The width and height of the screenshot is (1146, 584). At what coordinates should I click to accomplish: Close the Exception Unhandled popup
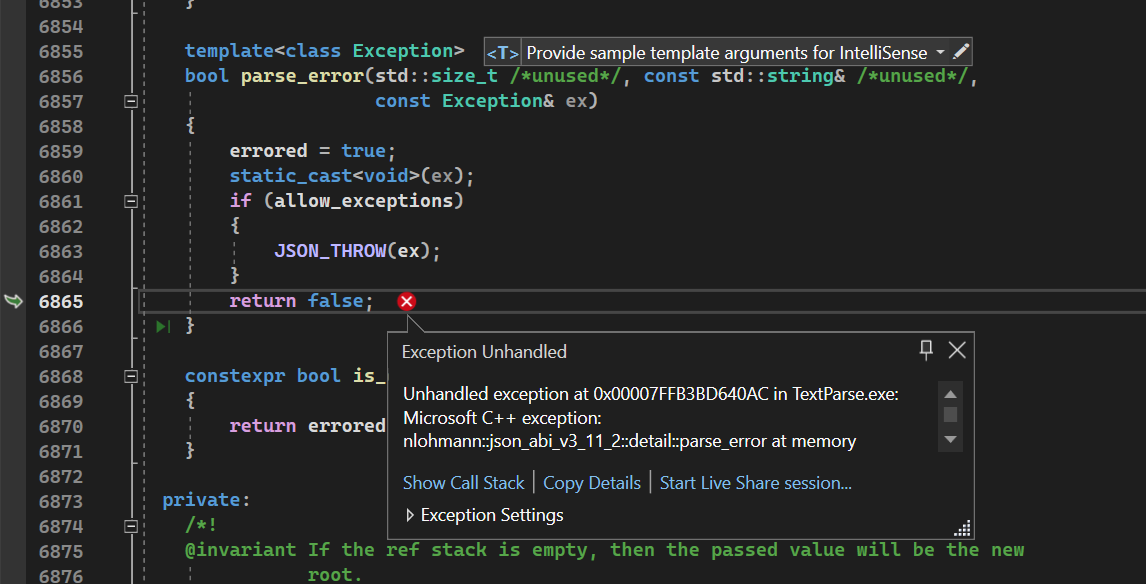[957, 350]
